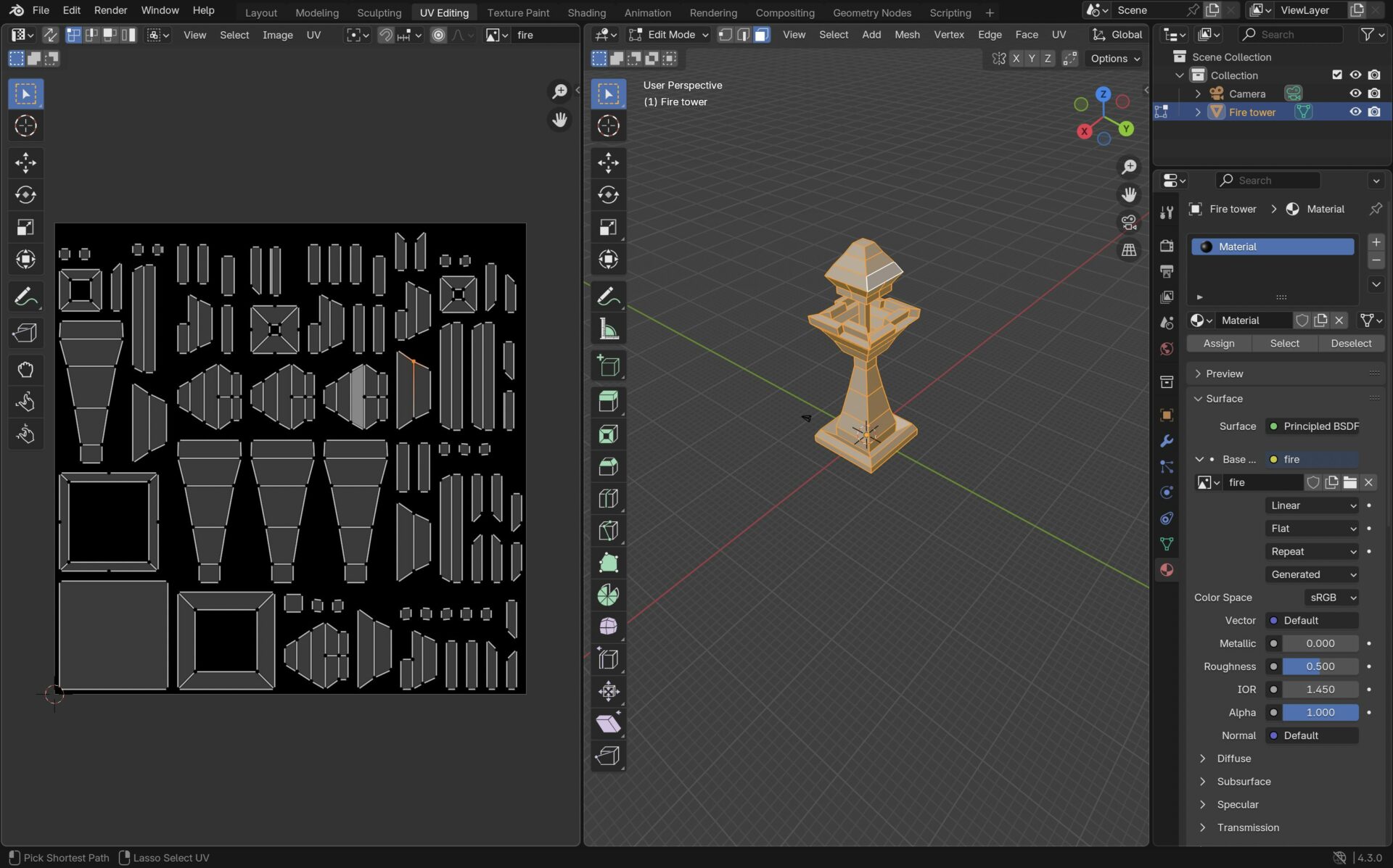
Task: Select the Grab tool in UV editor
Action: (25, 370)
